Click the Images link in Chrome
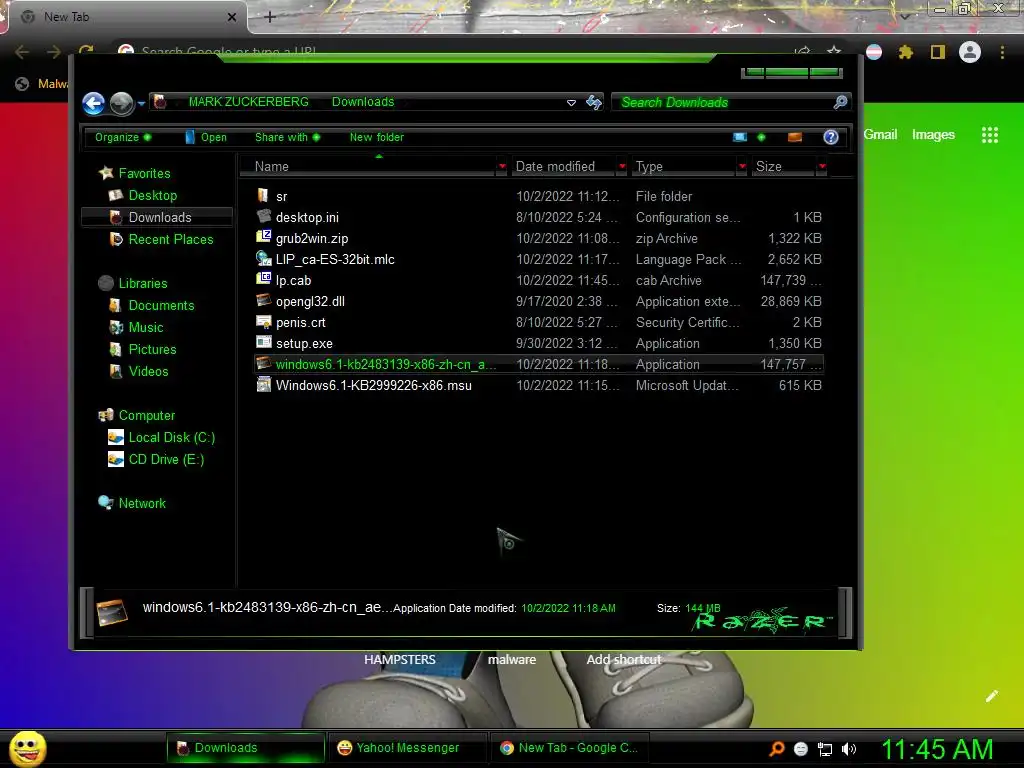Viewport: 1024px width, 768px height. pos(933,135)
